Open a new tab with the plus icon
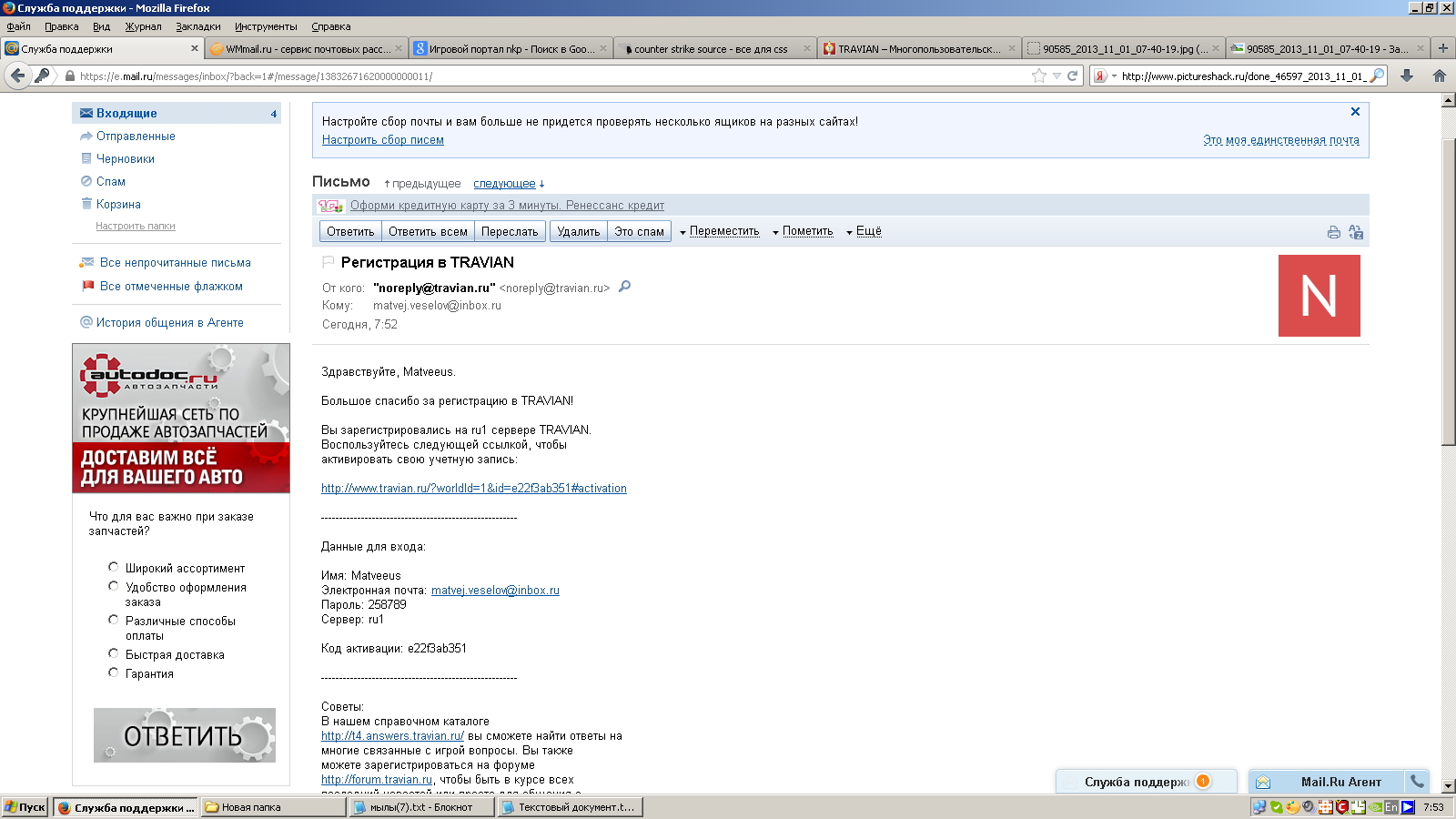1456x819 pixels. tap(1442, 48)
